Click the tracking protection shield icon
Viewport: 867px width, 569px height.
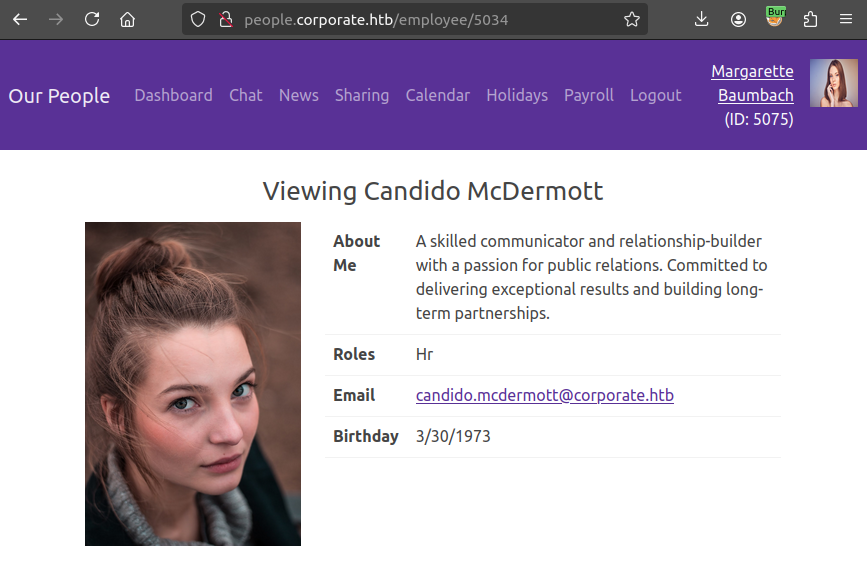coord(198,19)
